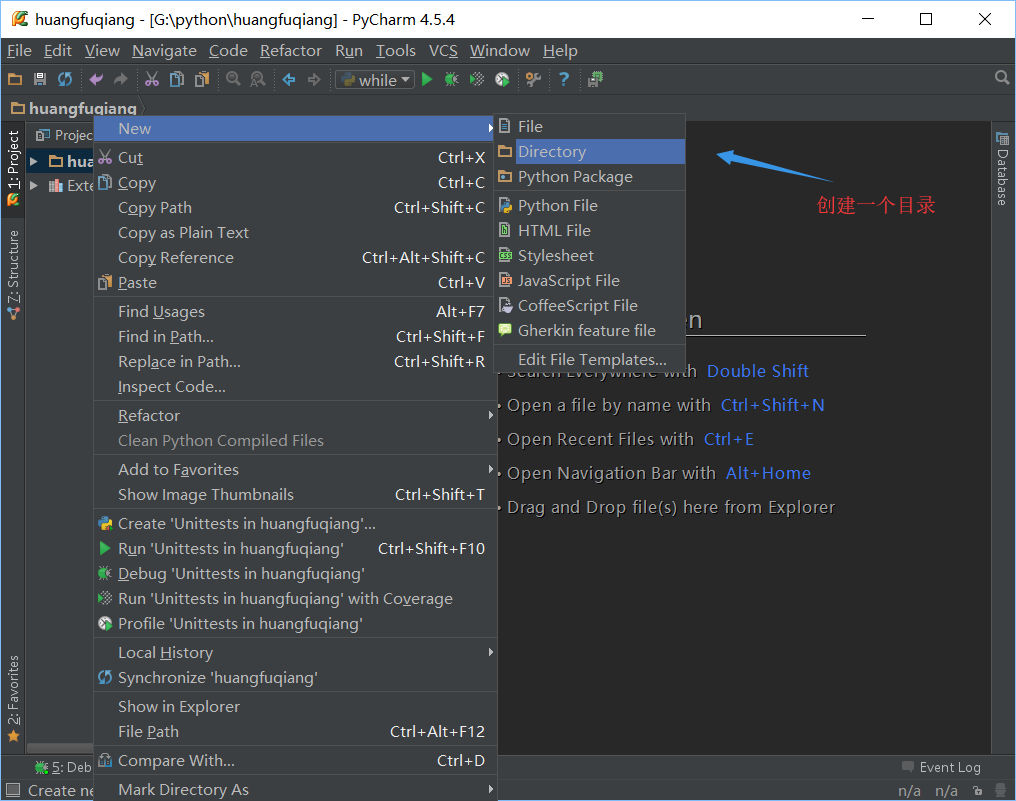Click the Synchronize icon in the toolbar
Viewport: 1016px width, 801px height.
tap(65, 80)
